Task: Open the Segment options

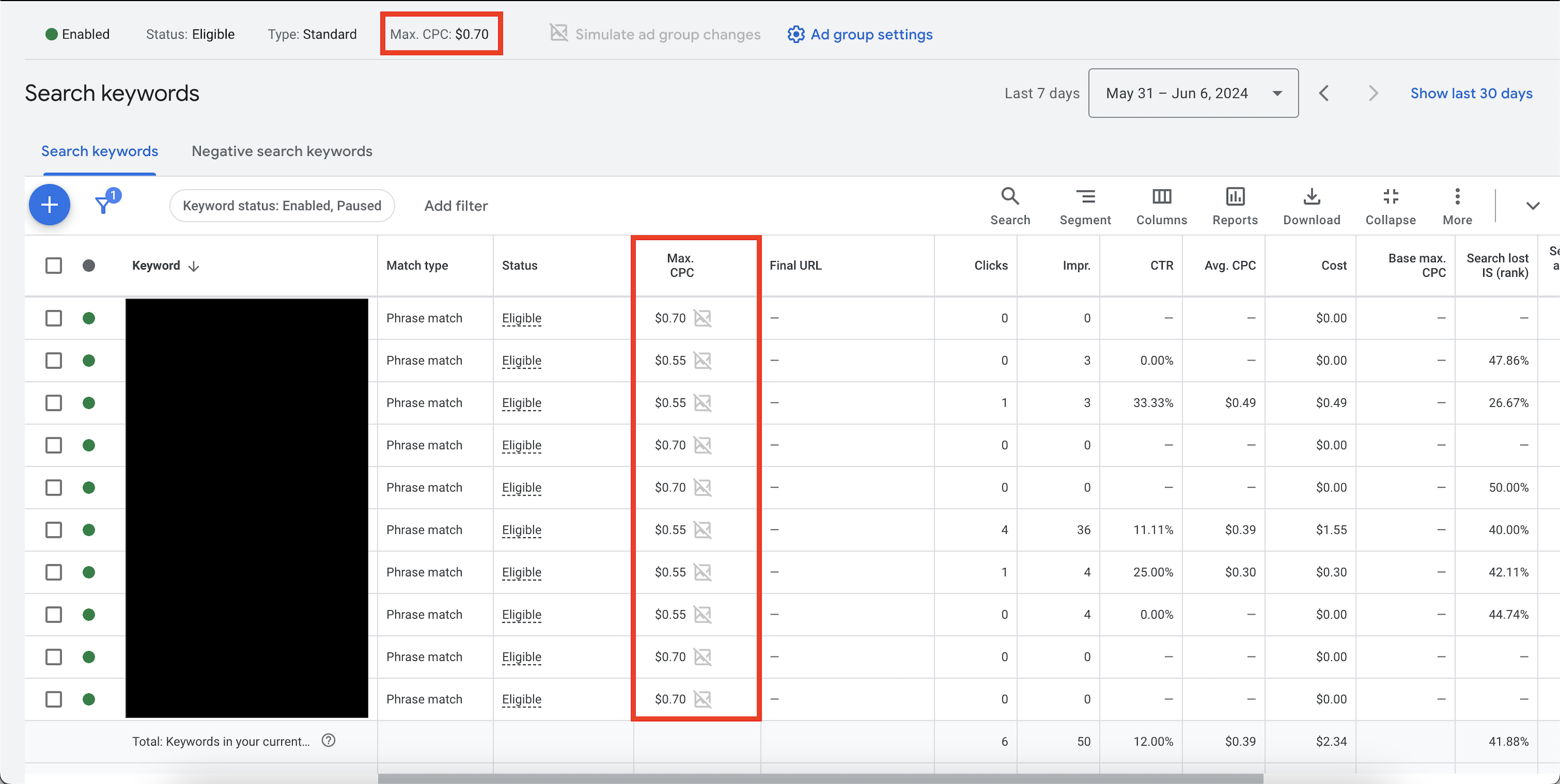Action: coord(1084,205)
